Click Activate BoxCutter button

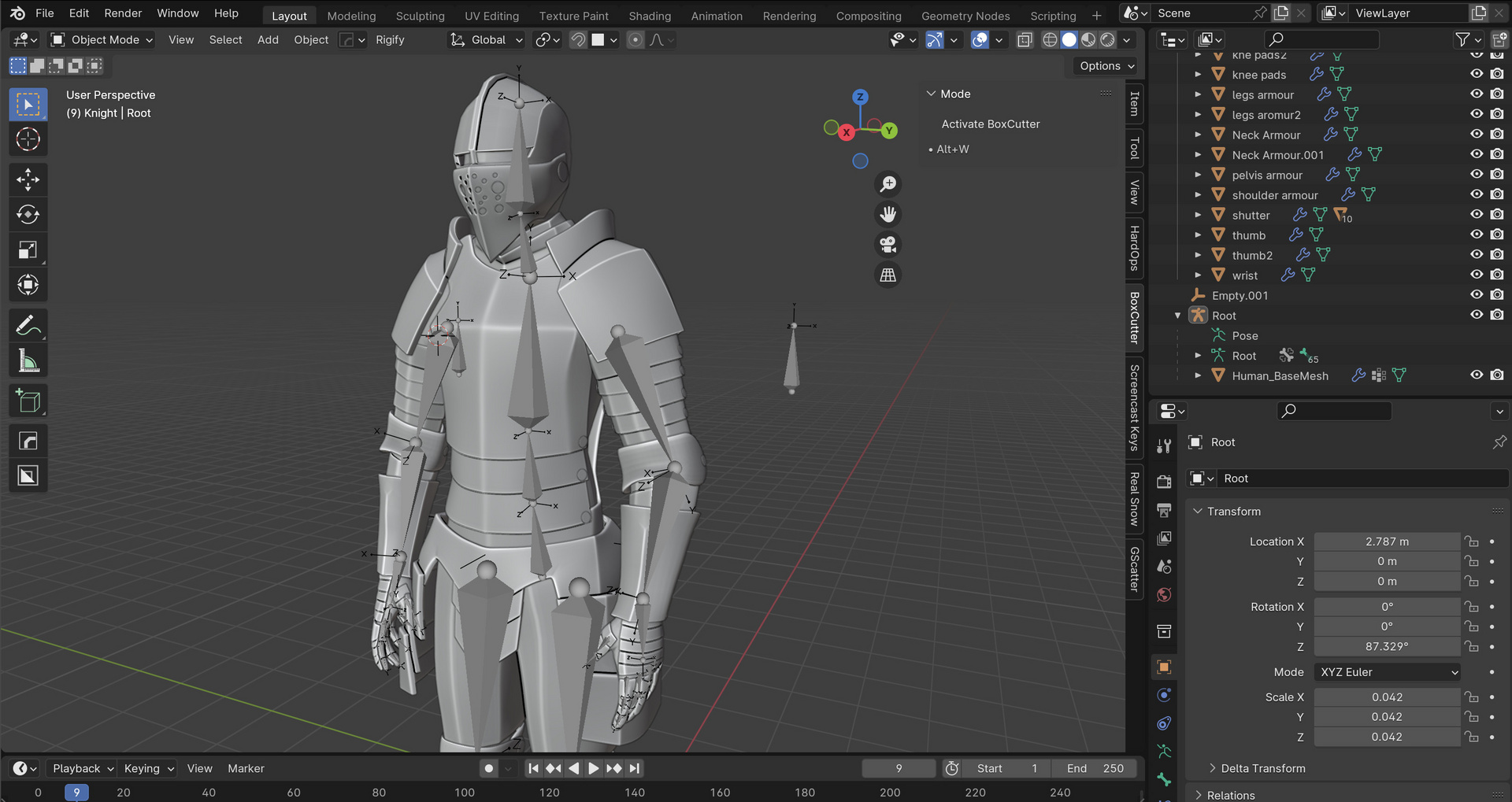[991, 124]
